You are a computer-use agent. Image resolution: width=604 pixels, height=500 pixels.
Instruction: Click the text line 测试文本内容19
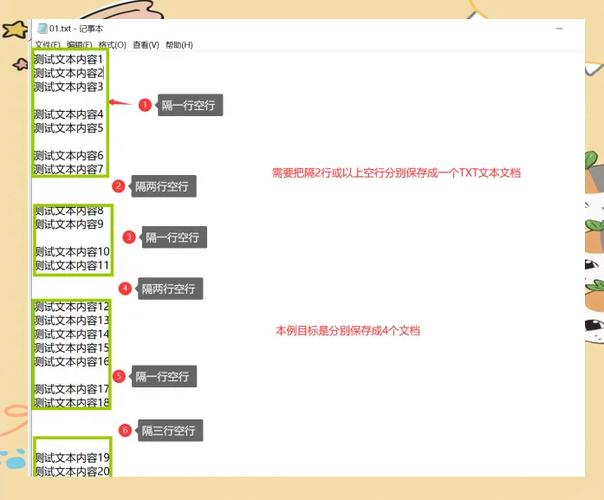click(x=72, y=457)
